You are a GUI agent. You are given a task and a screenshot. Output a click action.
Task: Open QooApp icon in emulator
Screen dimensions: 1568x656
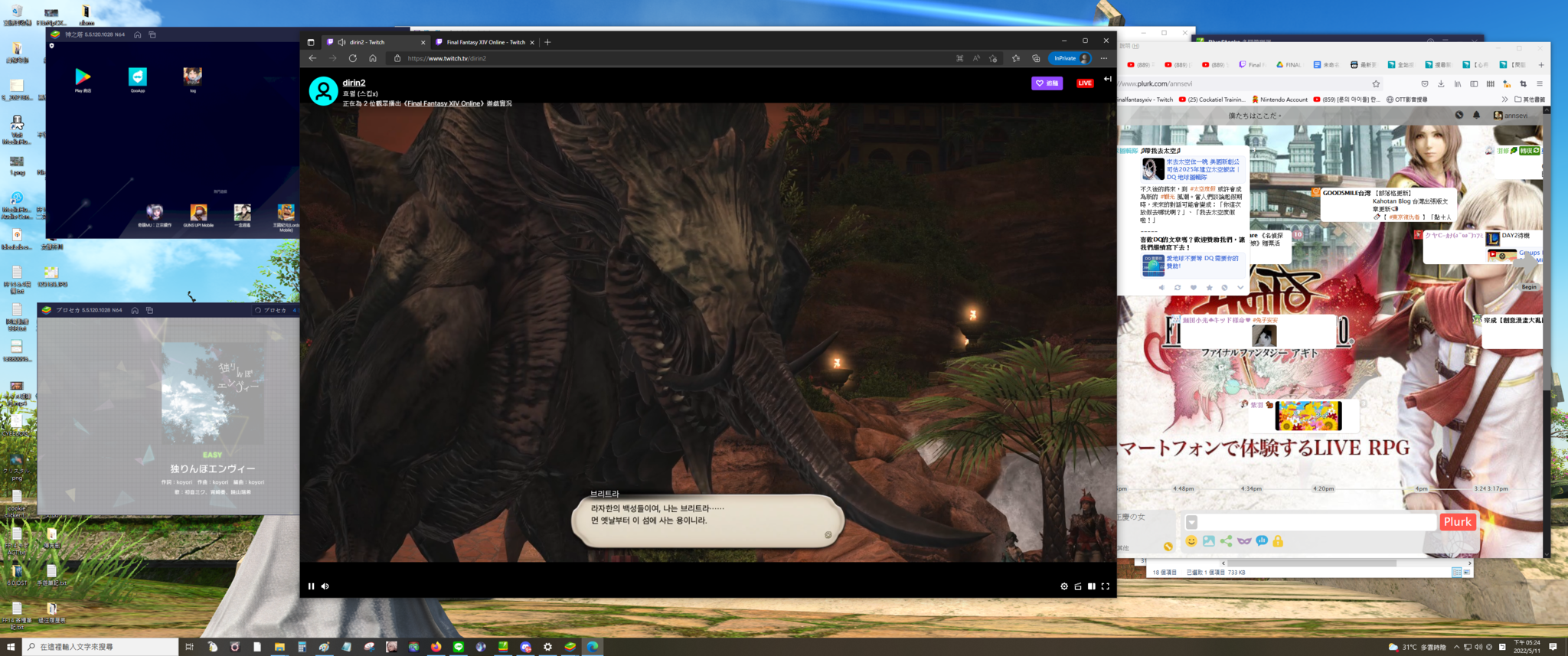[138, 78]
